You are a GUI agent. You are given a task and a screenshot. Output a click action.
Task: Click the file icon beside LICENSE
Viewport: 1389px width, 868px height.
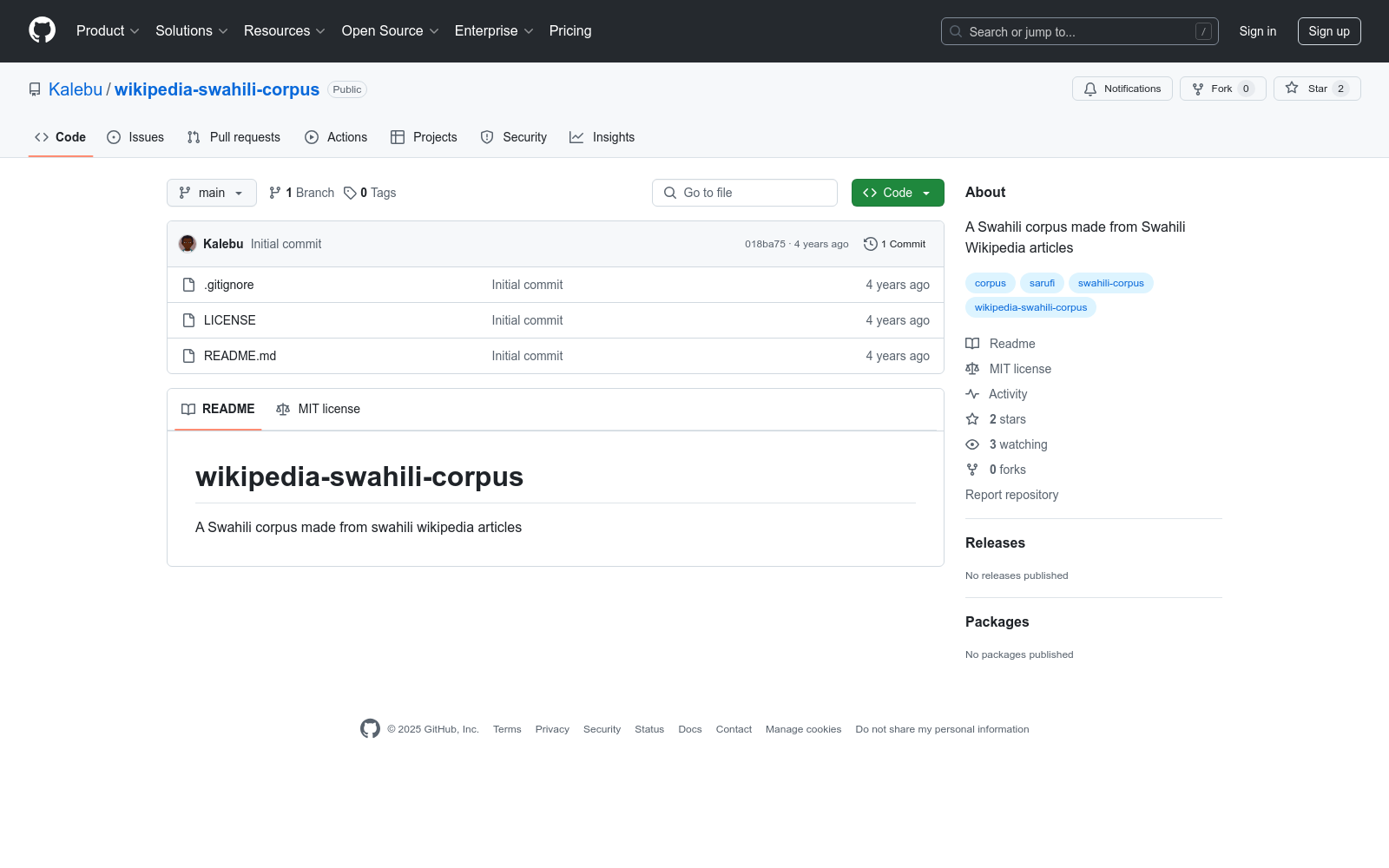(x=188, y=320)
